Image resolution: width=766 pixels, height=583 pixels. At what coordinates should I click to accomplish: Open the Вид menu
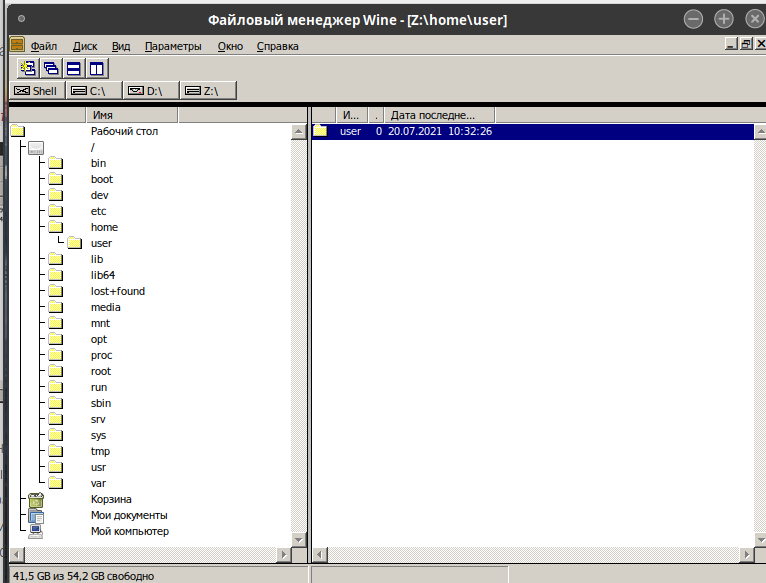tap(121, 46)
